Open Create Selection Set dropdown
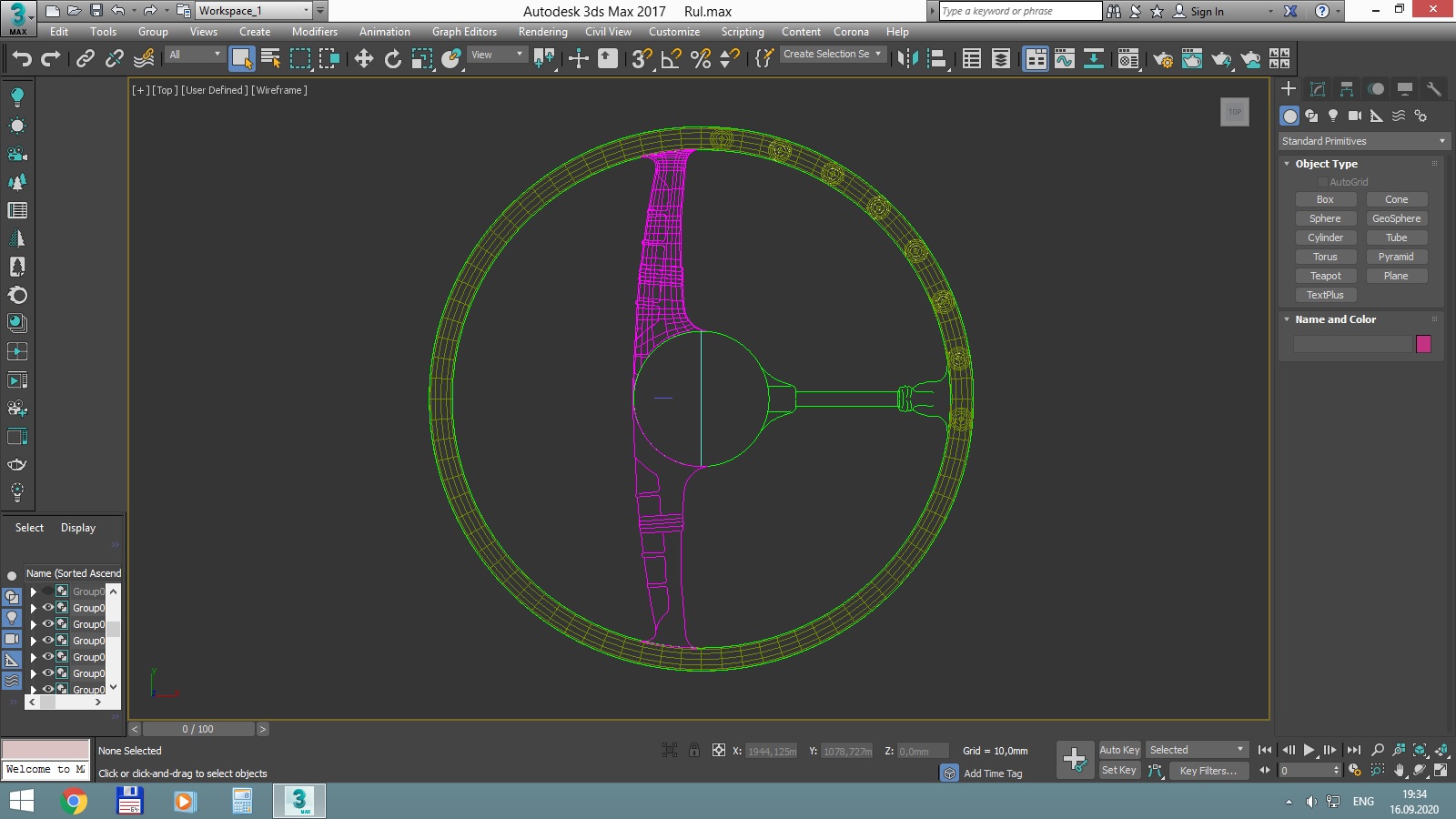Viewport: 1456px width, 819px height. [833, 55]
